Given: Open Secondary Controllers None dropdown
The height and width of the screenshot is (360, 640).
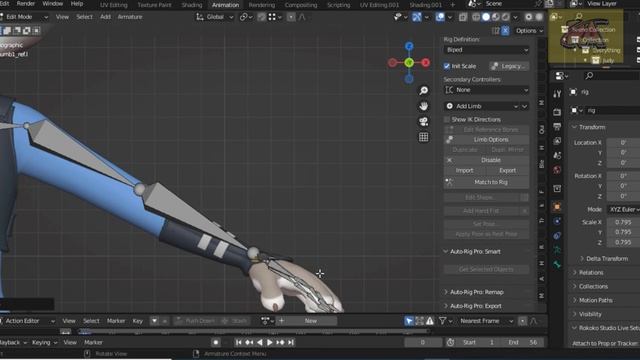Looking at the screenshot, I should [487, 90].
